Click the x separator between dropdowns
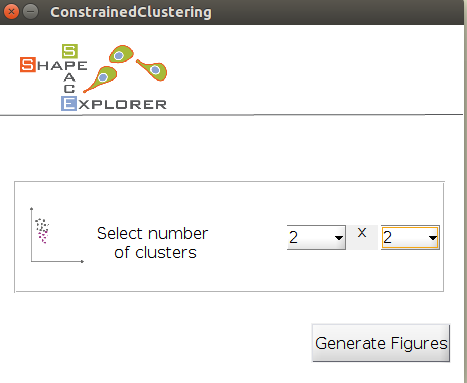This screenshot has height=383, width=467. point(362,233)
